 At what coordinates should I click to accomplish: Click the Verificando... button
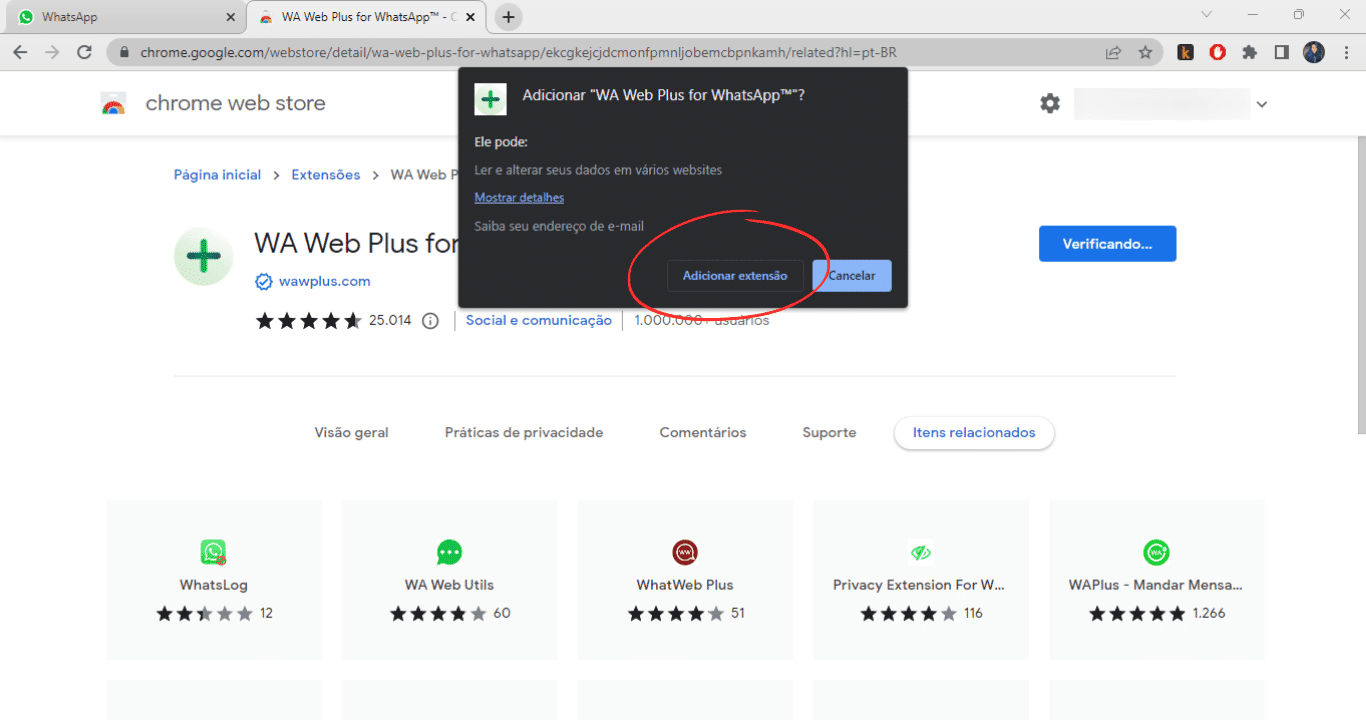coord(1107,244)
